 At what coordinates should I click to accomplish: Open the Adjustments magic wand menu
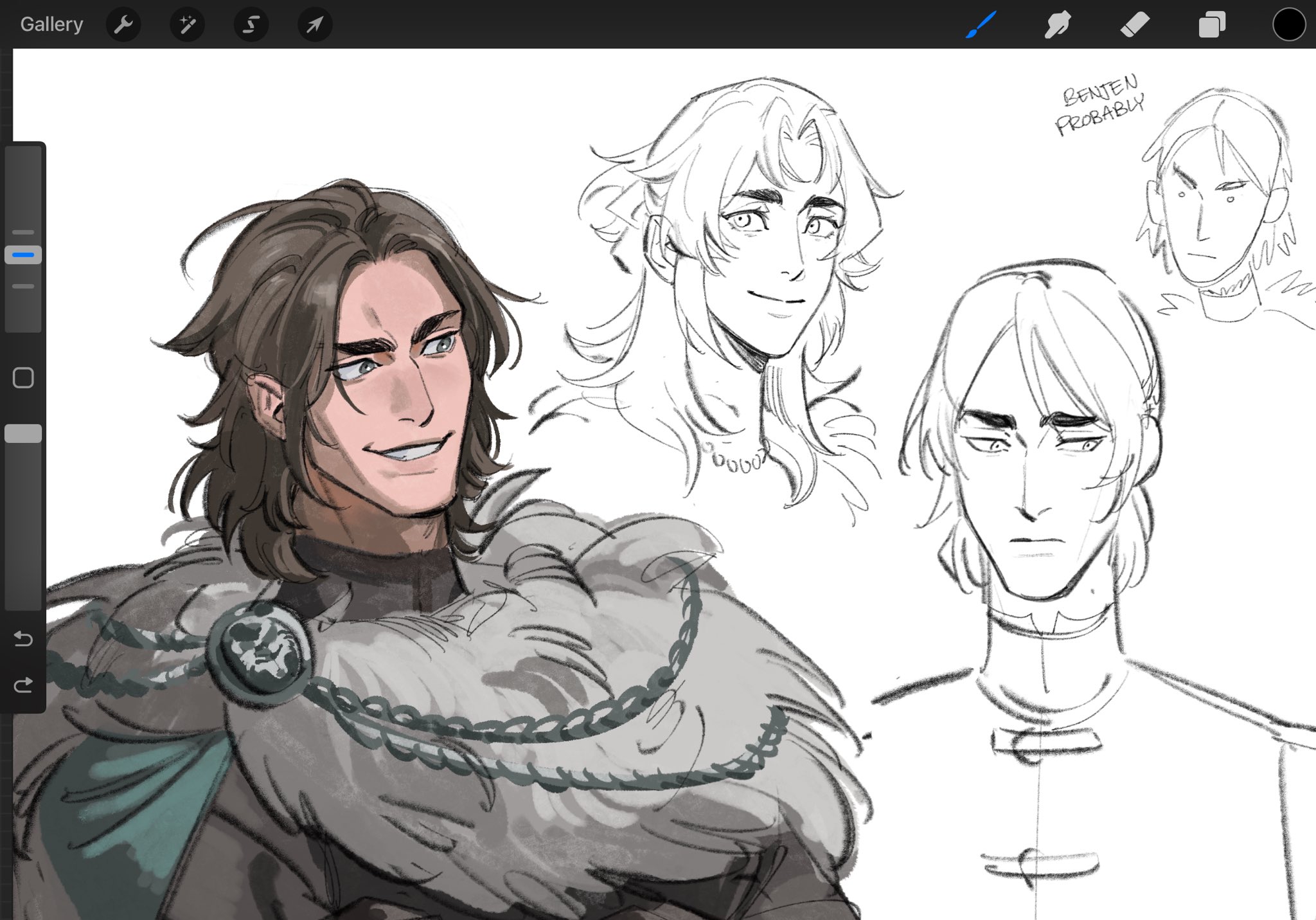[x=187, y=25]
